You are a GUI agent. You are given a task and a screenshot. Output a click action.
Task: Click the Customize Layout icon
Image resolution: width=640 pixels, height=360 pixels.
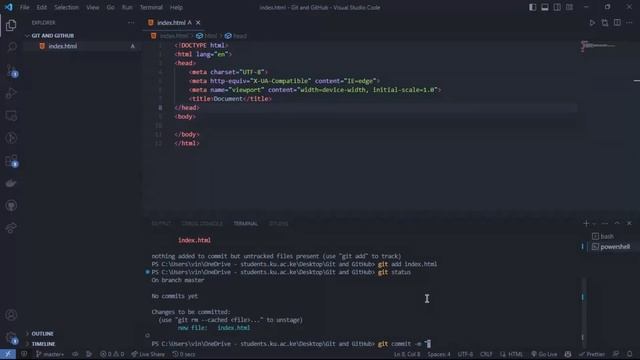click(569, 7)
